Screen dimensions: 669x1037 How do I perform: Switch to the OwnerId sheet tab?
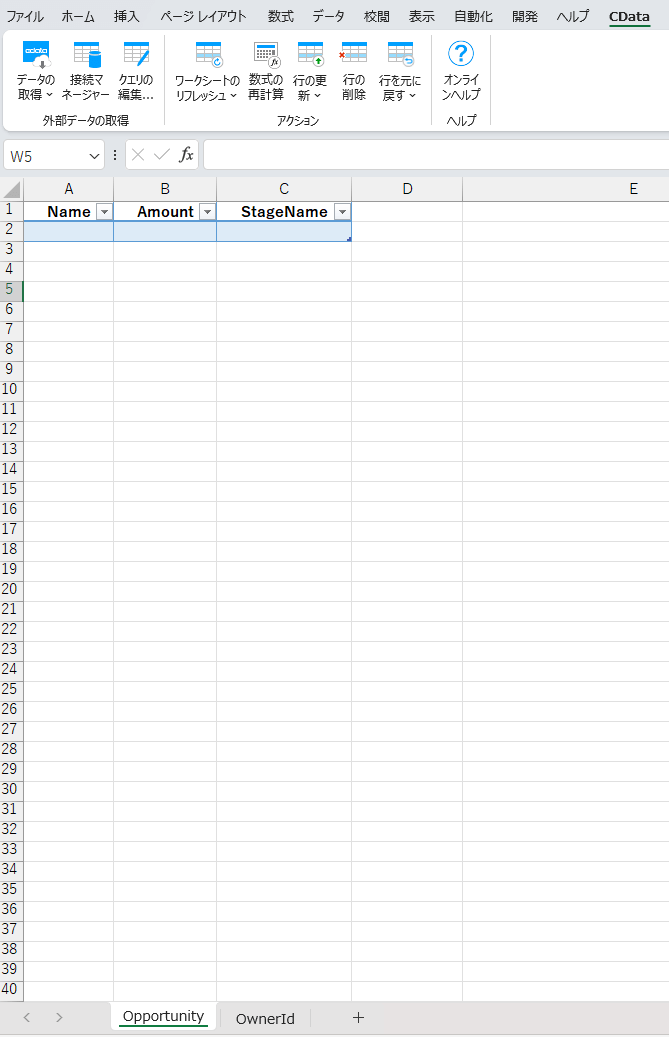tap(265, 1018)
